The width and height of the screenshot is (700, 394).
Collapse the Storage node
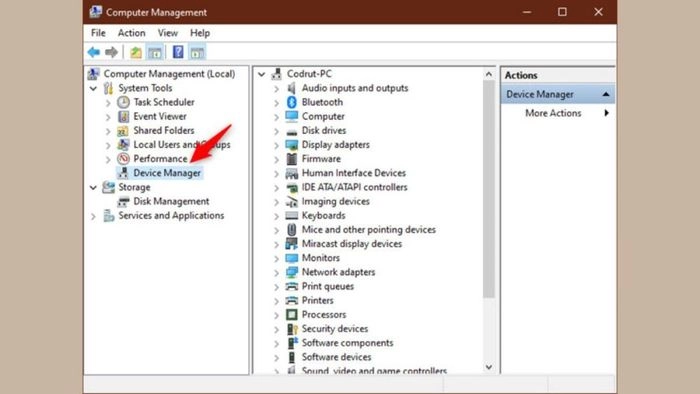tap(93, 187)
